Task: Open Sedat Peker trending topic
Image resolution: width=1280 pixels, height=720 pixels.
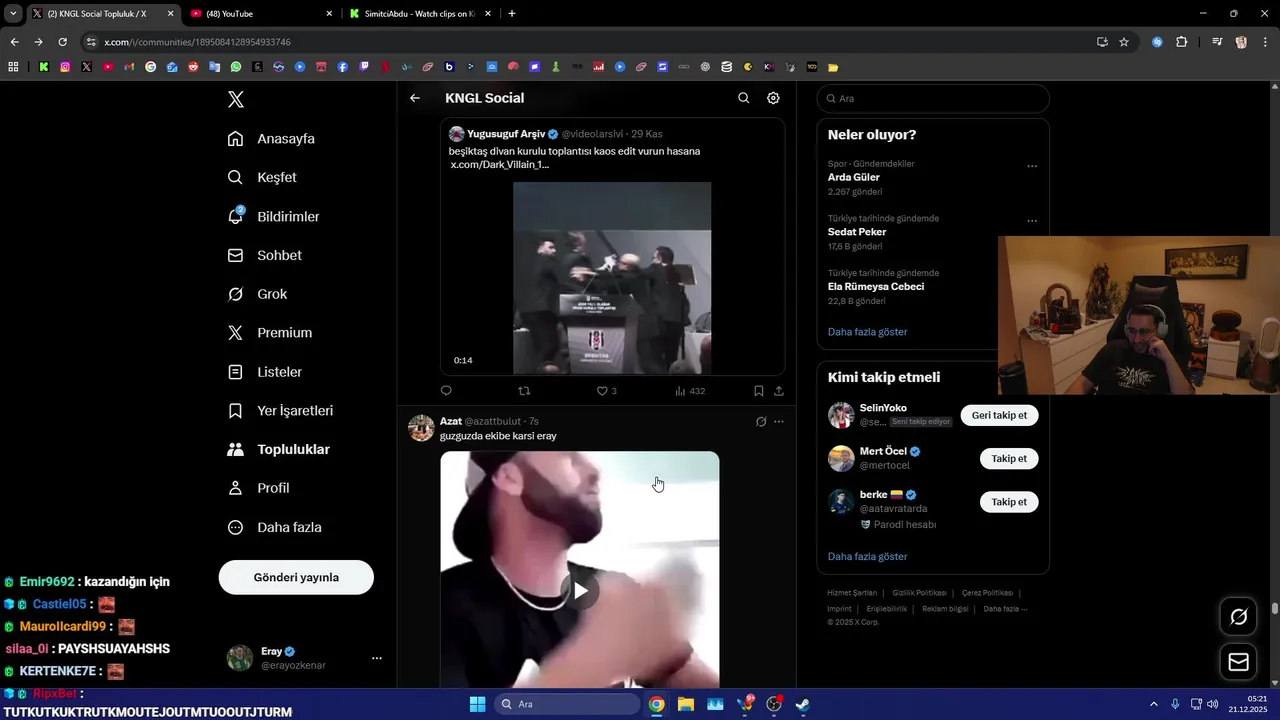Action: 857,232
